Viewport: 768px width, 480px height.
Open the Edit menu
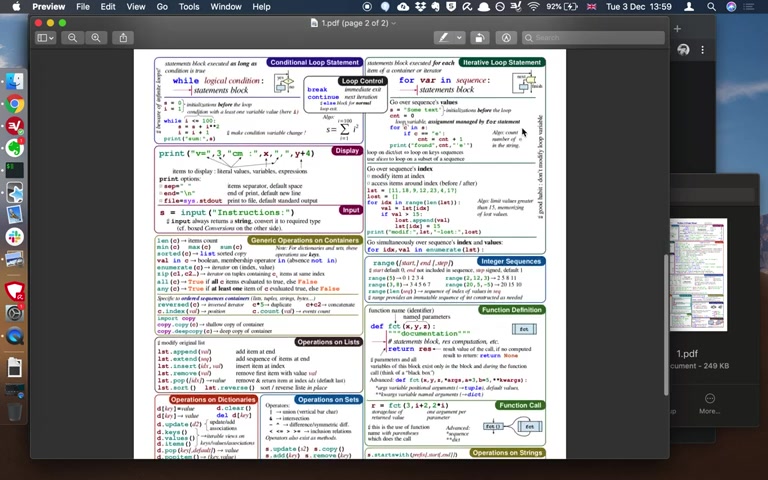tap(108, 6)
